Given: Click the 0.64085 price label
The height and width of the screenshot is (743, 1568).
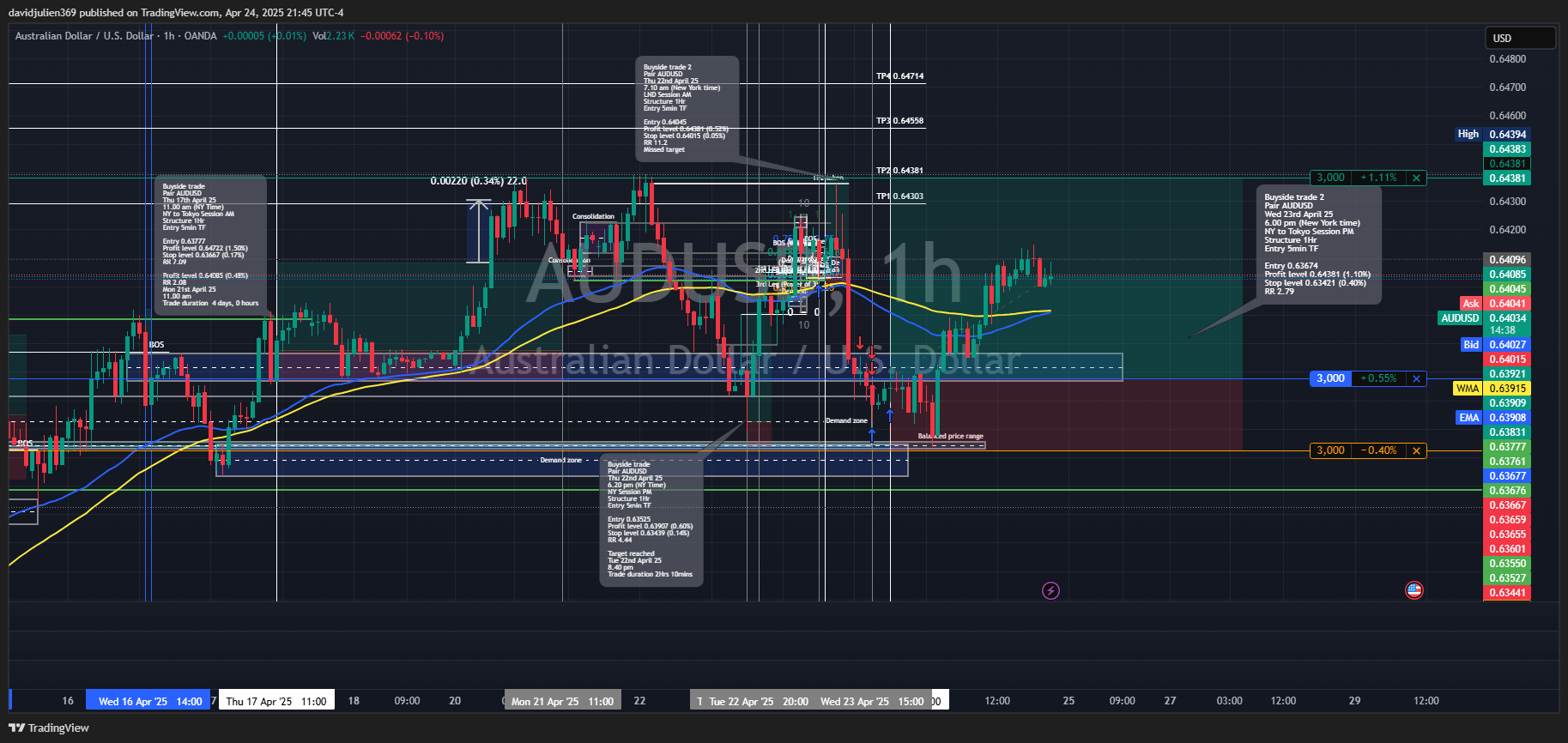Looking at the screenshot, I should coord(1507,275).
